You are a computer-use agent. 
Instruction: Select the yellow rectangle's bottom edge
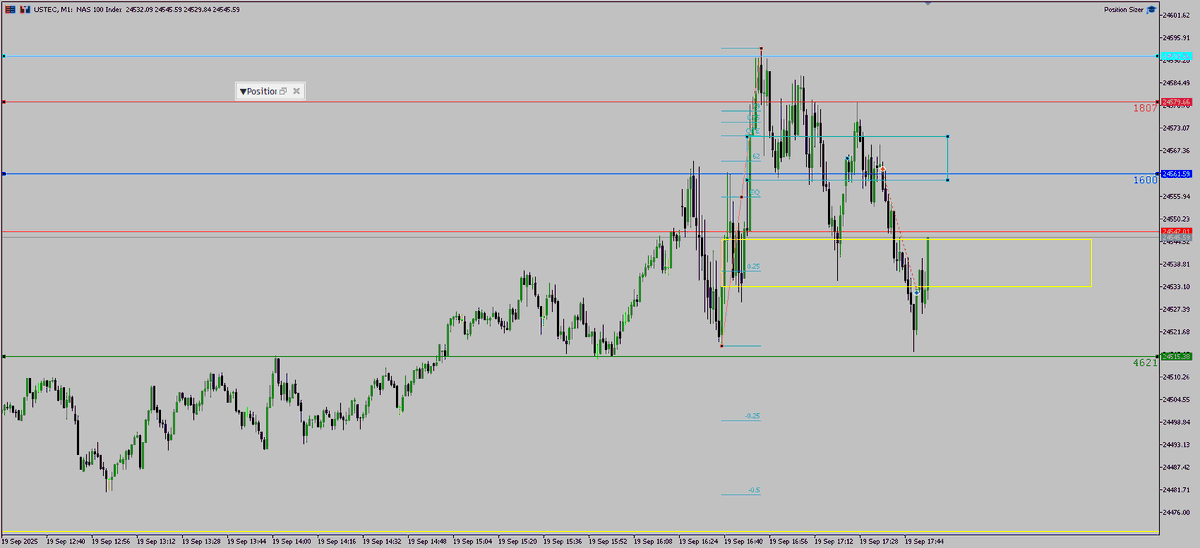click(906, 287)
